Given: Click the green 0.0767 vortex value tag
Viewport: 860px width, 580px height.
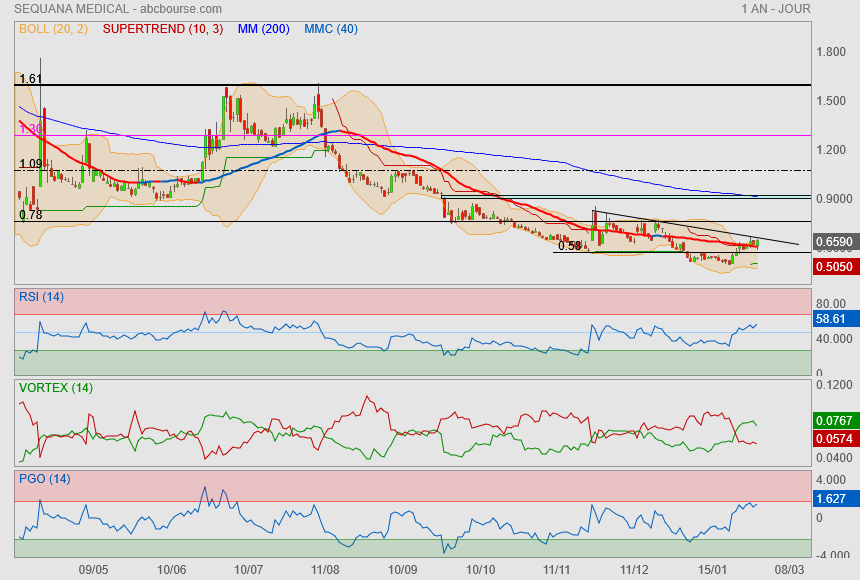Looking at the screenshot, I should 833,420.
